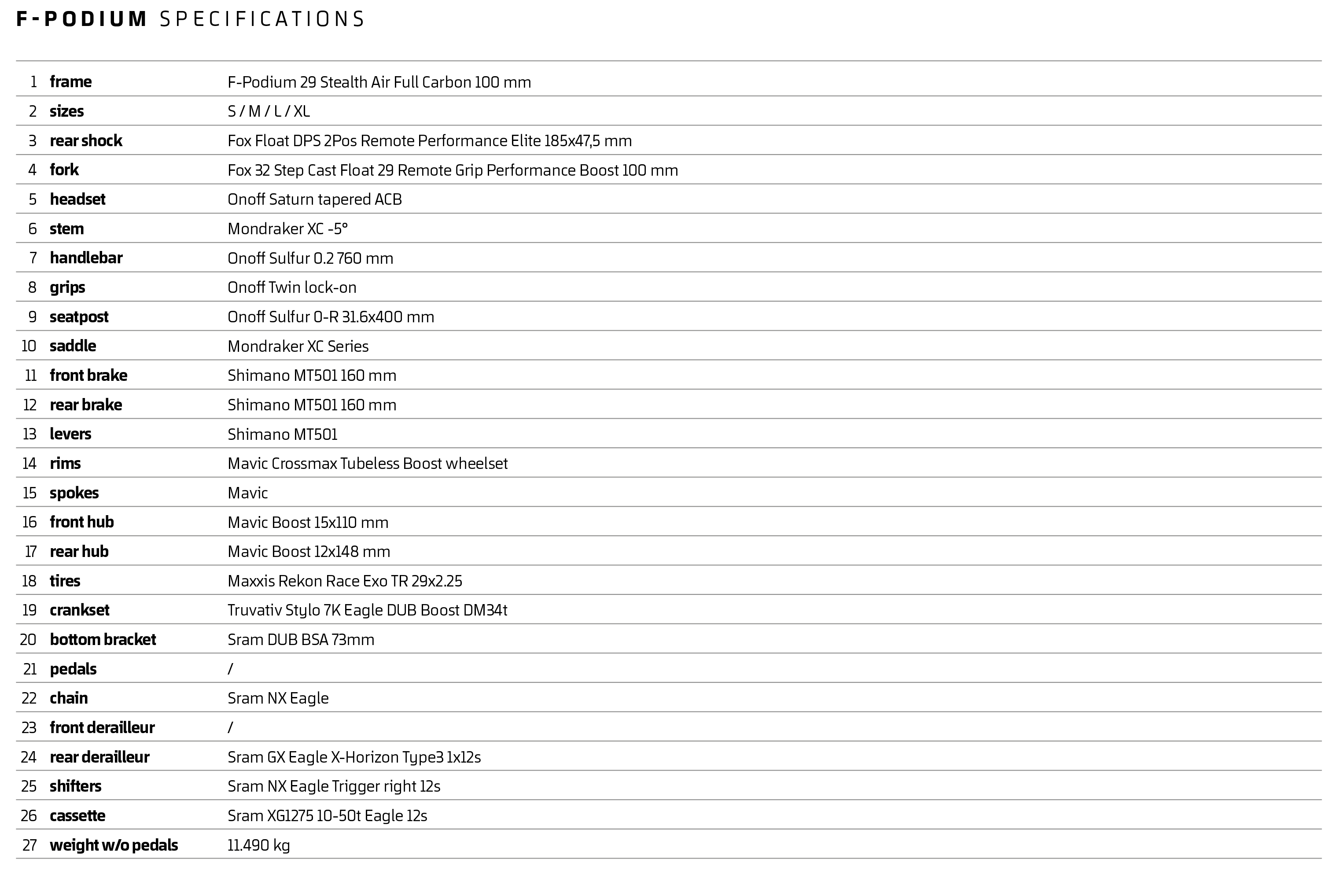Select the 'fork' row label
The width and height of the screenshot is (1344, 896).
tap(64, 170)
